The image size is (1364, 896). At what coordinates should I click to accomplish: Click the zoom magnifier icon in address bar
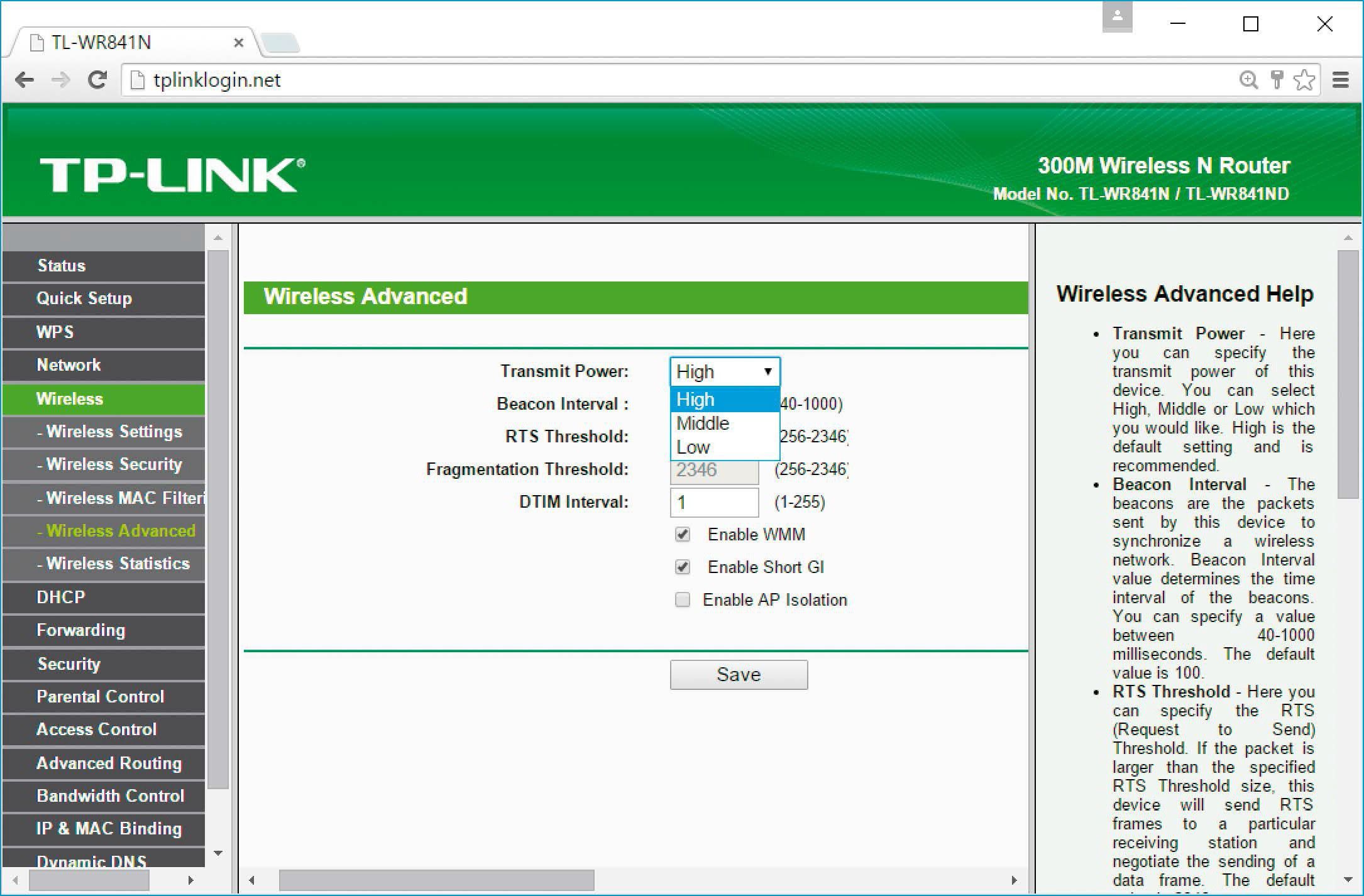click(x=1248, y=80)
